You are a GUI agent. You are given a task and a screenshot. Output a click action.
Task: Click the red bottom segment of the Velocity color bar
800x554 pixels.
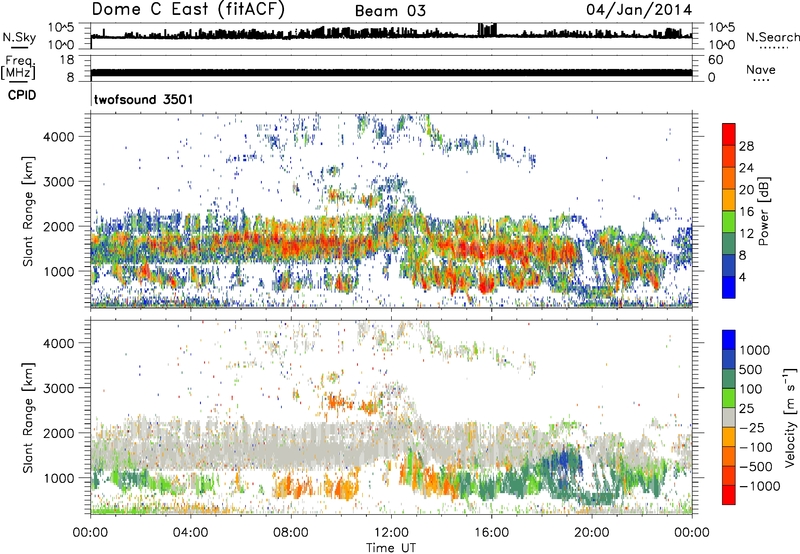tap(729, 495)
